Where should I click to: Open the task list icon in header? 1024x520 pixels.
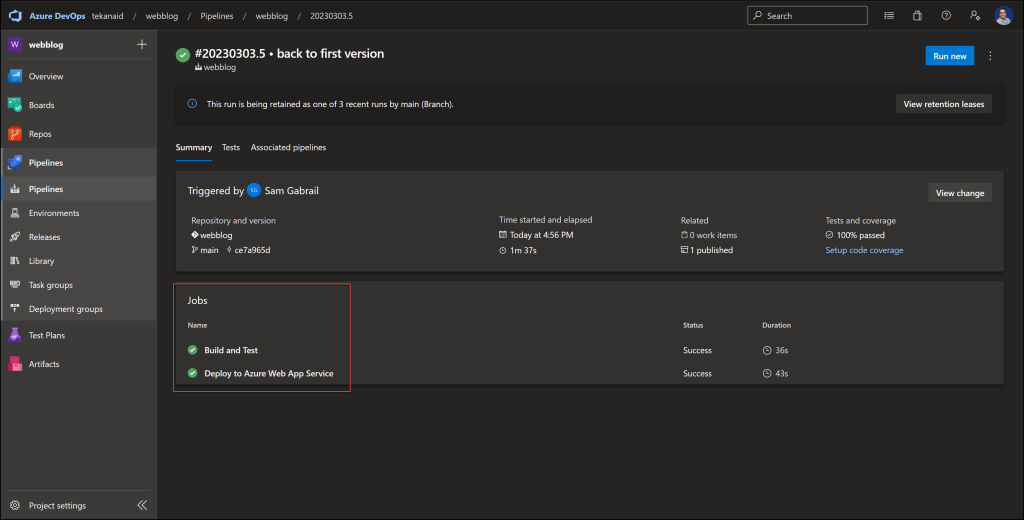[889, 16]
